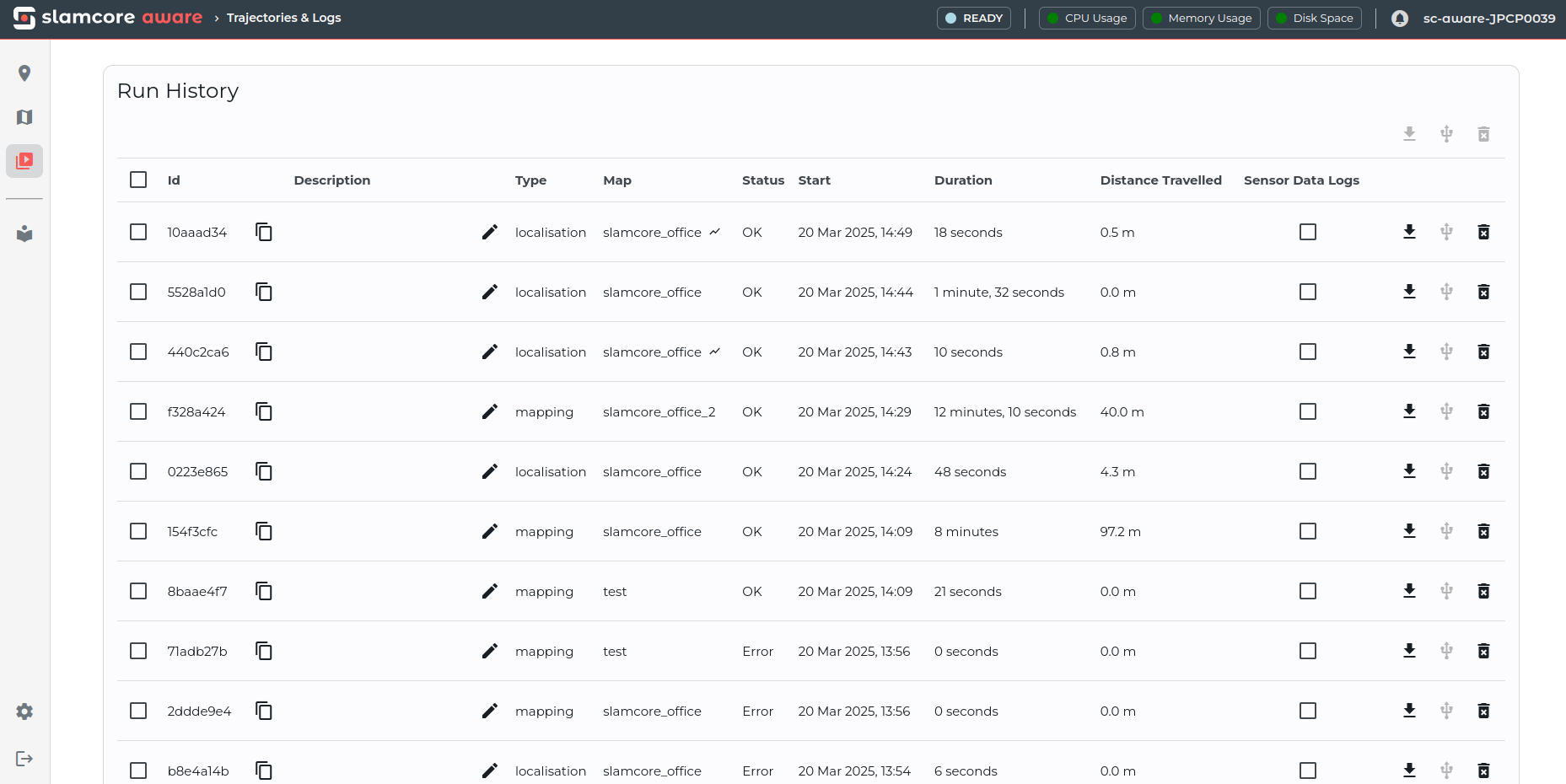This screenshot has width=1566, height=784.
Task: Click distance value 97.2 m
Action: pos(1121,532)
